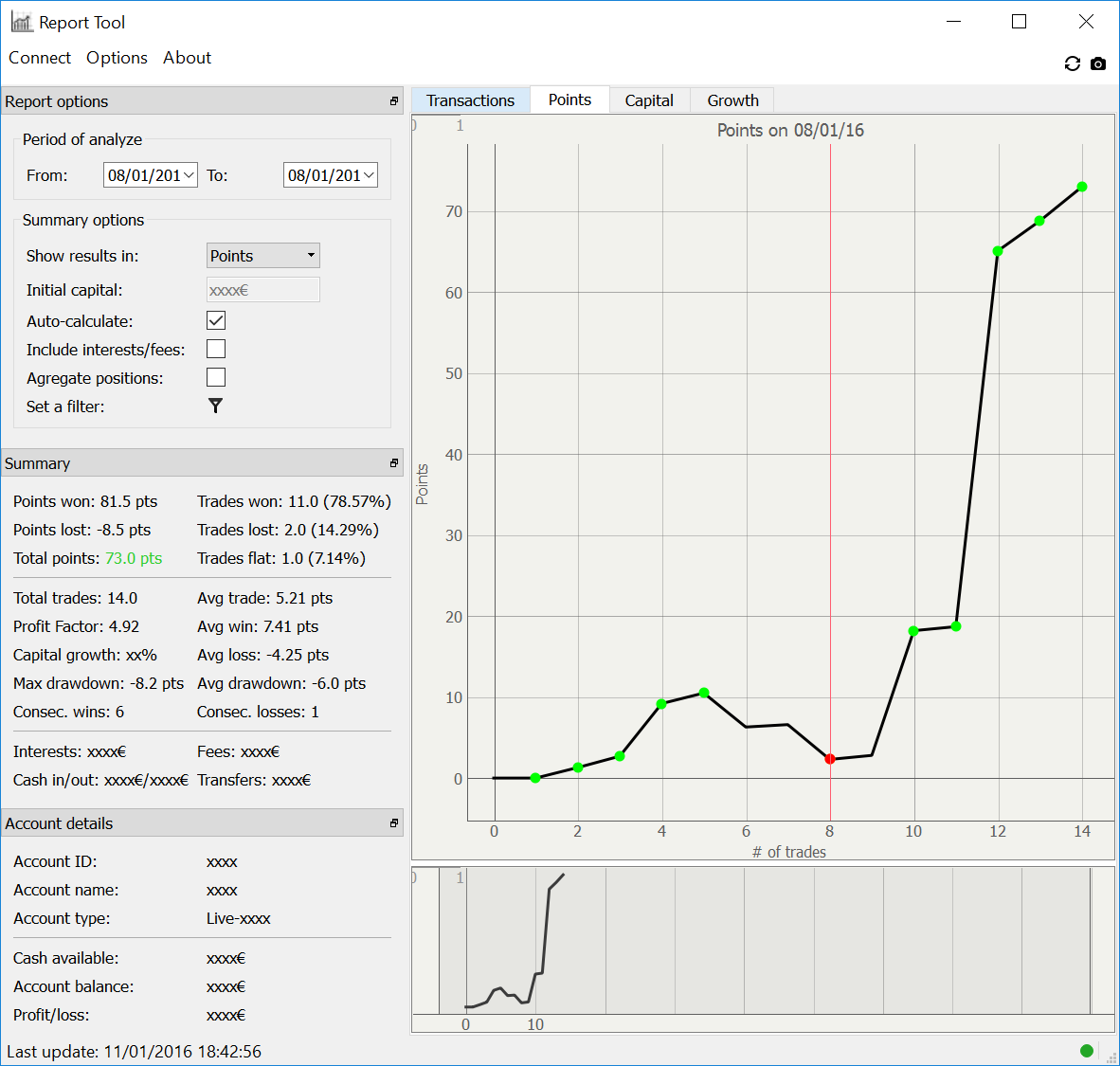Open the Connect menu
The image size is (1120, 1066).
(x=40, y=58)
